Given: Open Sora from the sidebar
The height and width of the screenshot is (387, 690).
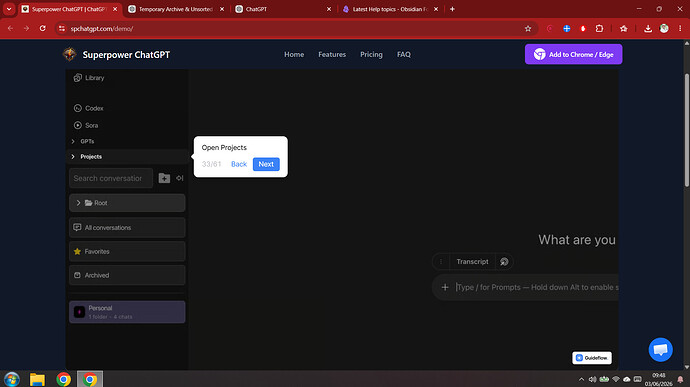Looking at the screenshot, I should (86, 125).
